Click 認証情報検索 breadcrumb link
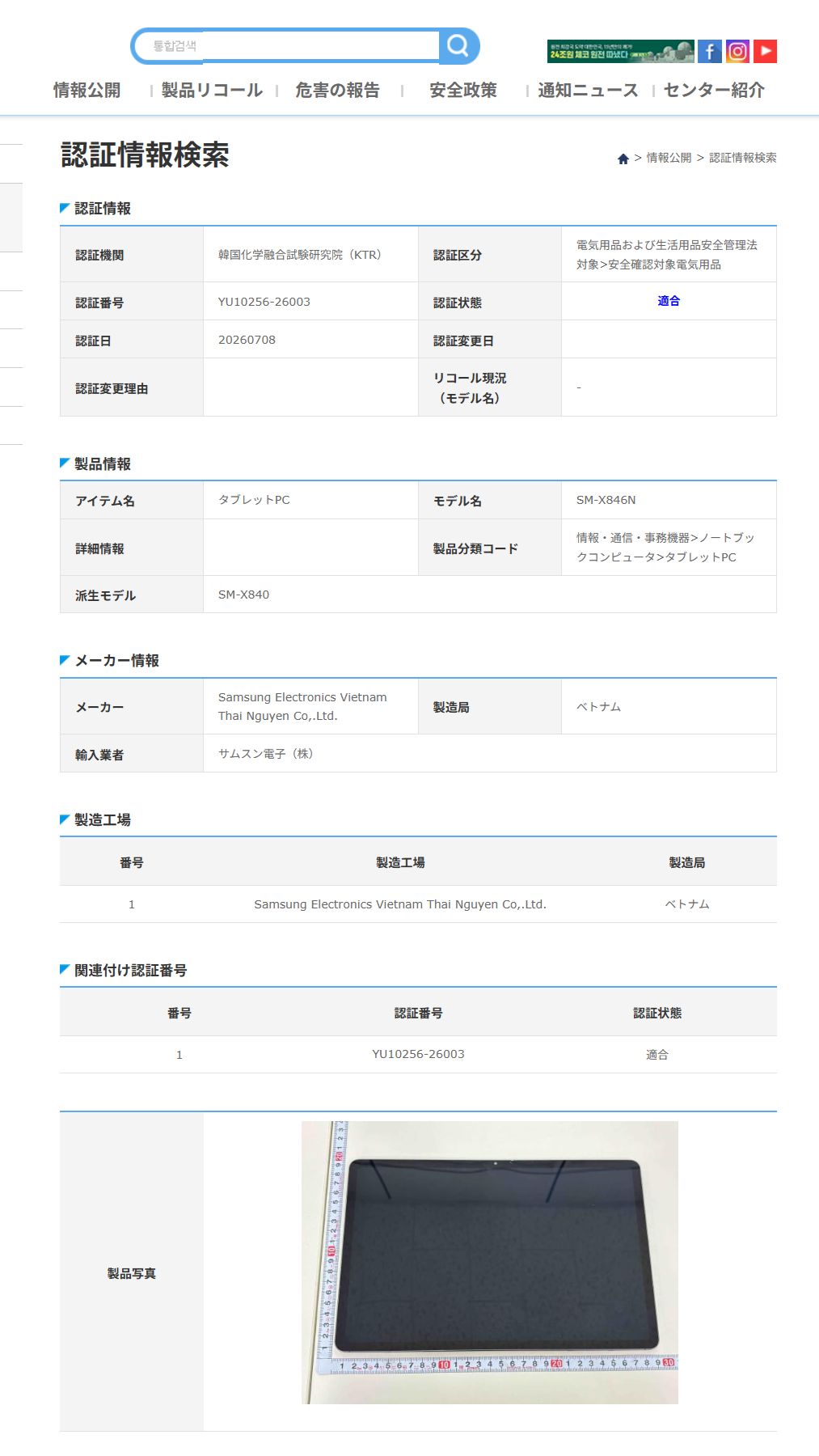Image resolution: width=819 pixels, height=1456 pixels. 742,158
